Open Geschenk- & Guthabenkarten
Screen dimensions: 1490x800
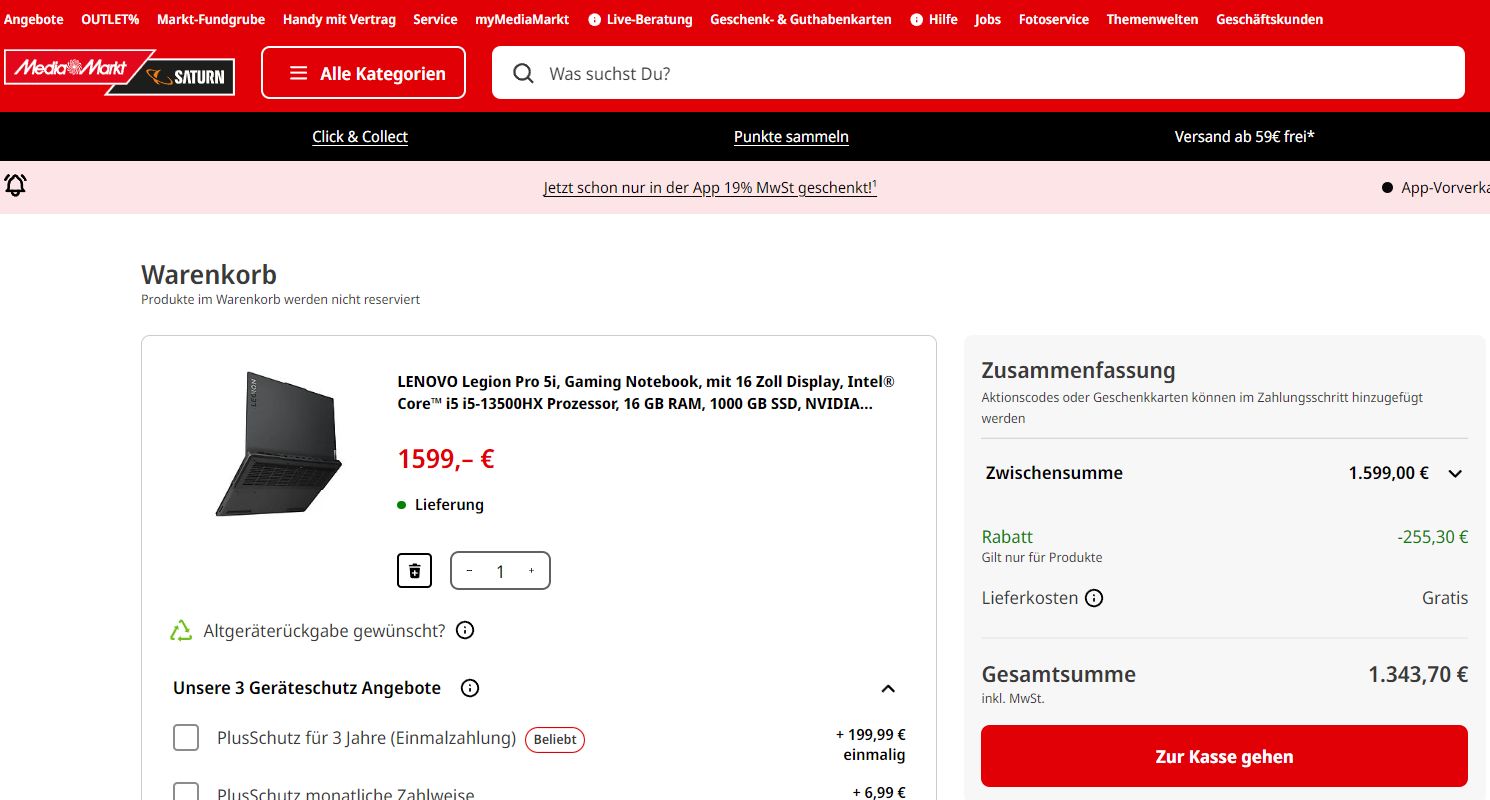(801, 19)
